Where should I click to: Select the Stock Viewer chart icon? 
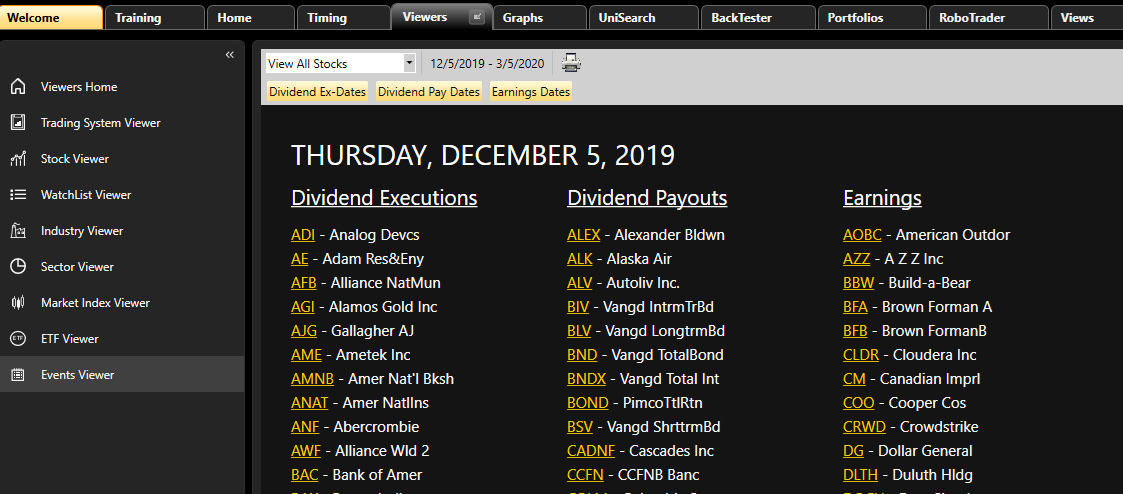18,159
